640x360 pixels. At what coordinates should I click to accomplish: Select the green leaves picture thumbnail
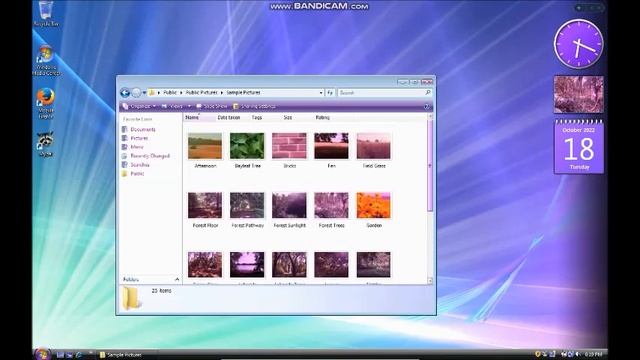click(x=247, y=146)
